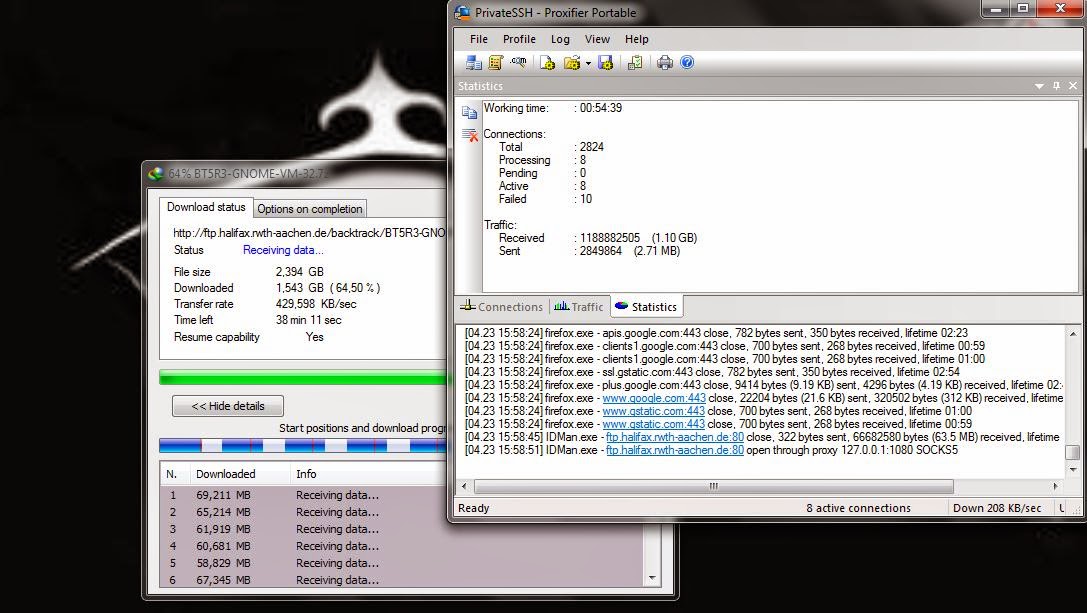Open the File menu
Screen dimensions: 1087x613
(478, 40)
